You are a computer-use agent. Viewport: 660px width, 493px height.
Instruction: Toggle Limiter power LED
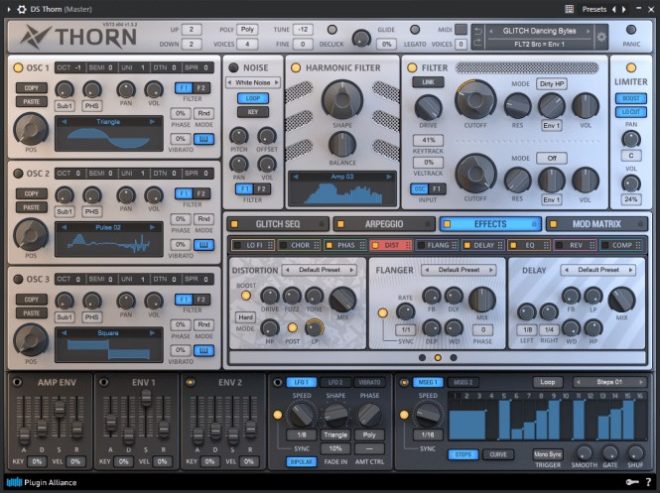pyautogui.click(x=631, y=67)
